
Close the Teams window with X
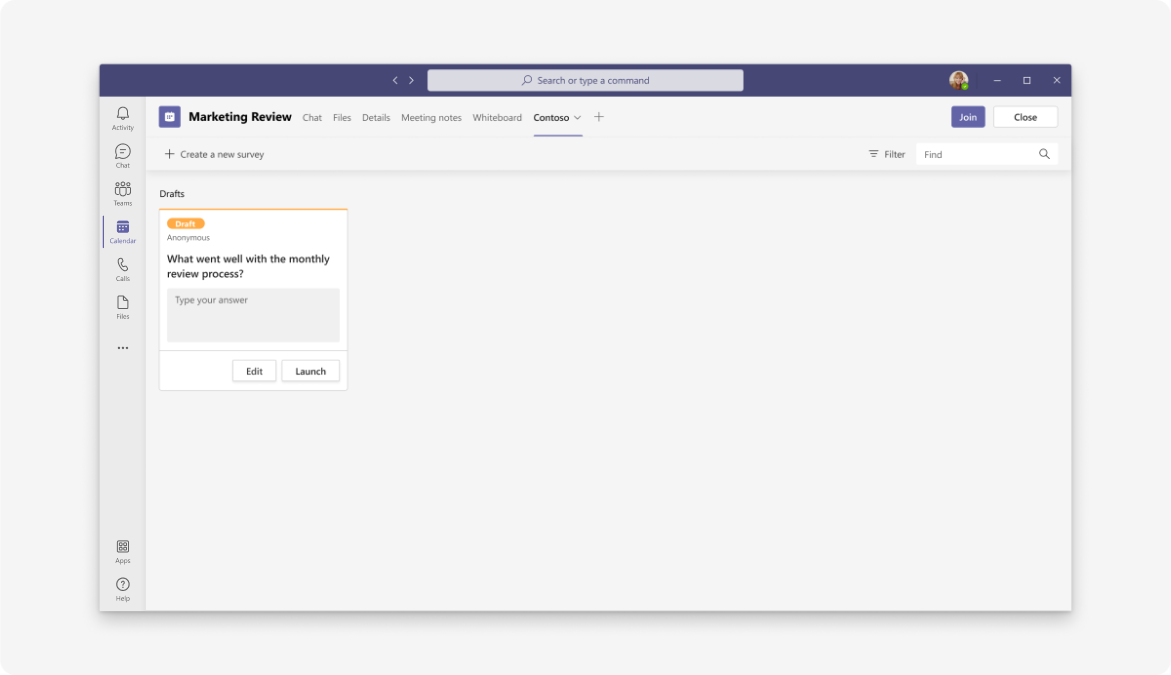[x=1057, y=81]
